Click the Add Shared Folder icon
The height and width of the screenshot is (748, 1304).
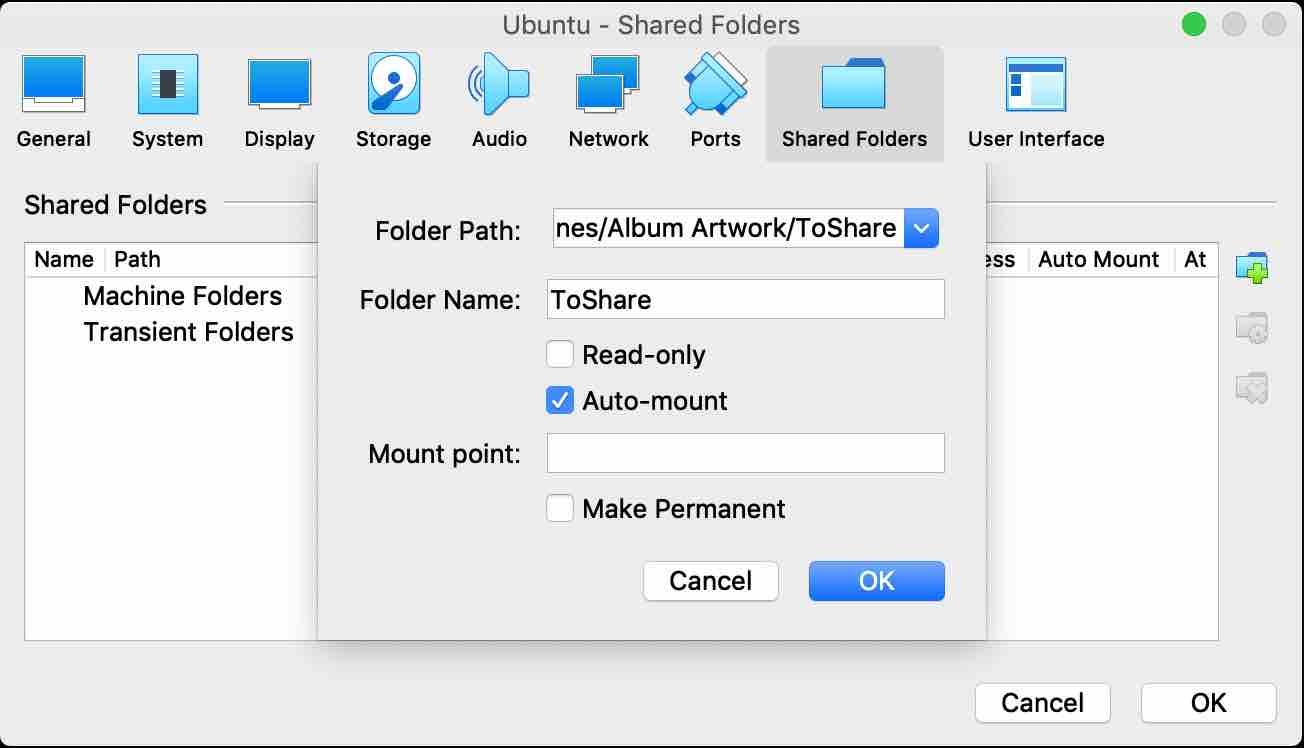(1253, 267)
